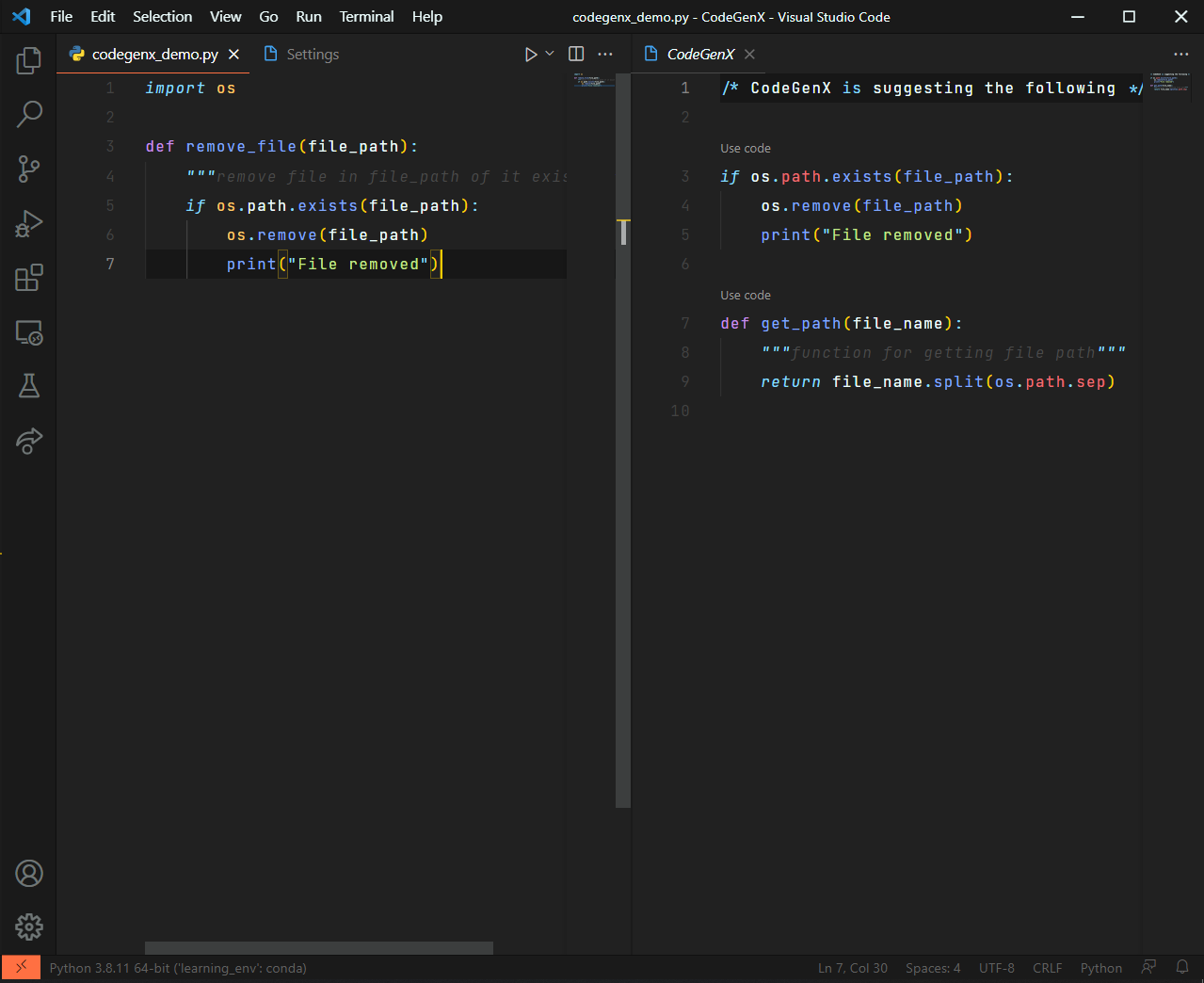Open the Source Control view
This screenshot has width=1204, height=983.
point(29,169)
